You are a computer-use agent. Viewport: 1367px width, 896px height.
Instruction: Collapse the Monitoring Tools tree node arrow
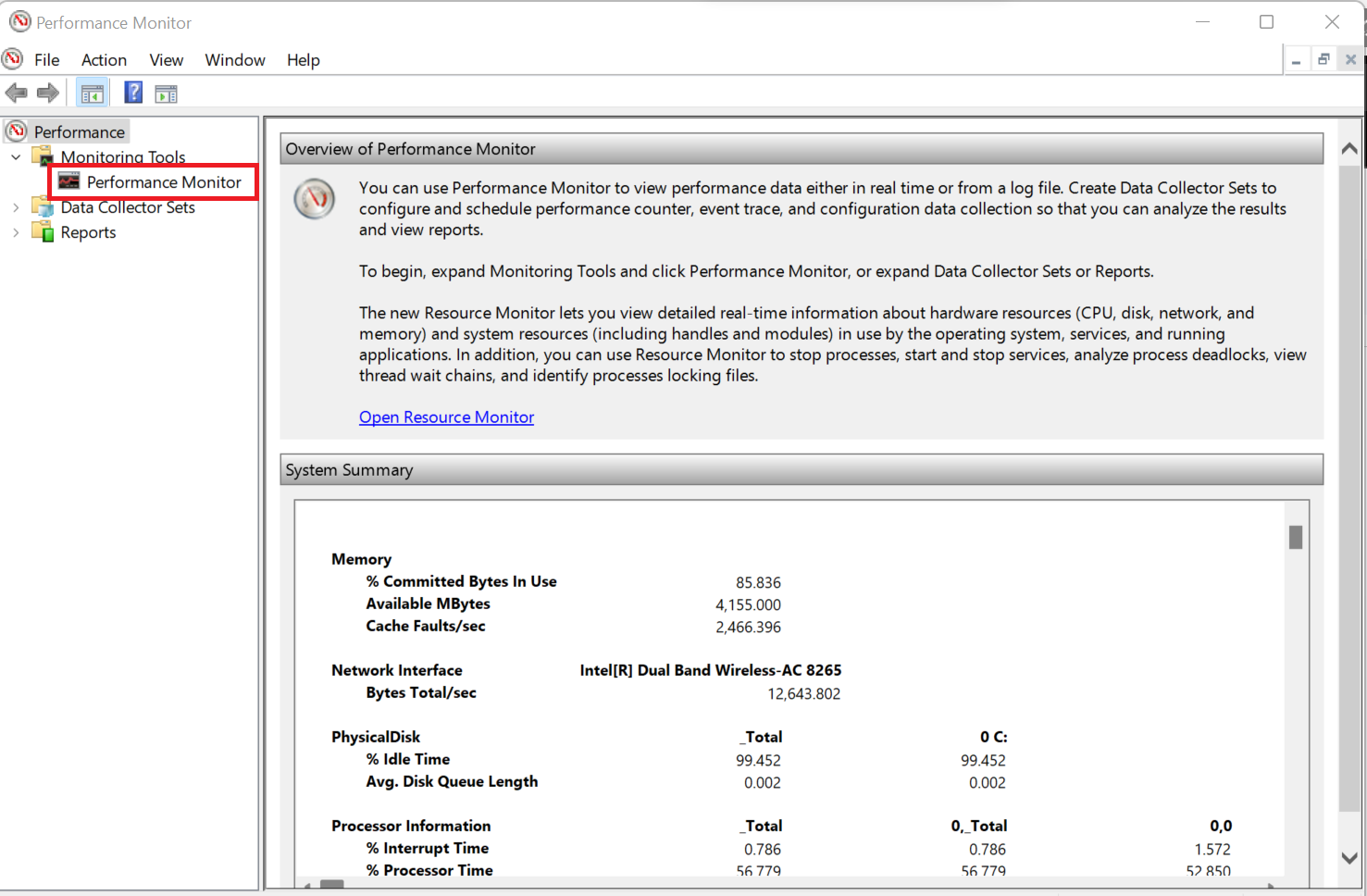(16, 157)
